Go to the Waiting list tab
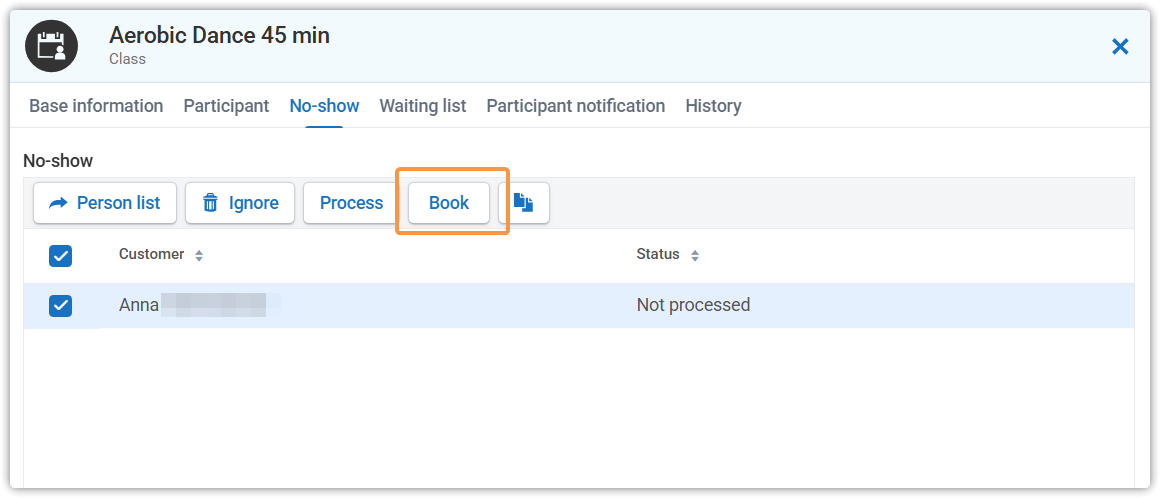The width and height of the screenshot is (1160, 498). point(422,106)
